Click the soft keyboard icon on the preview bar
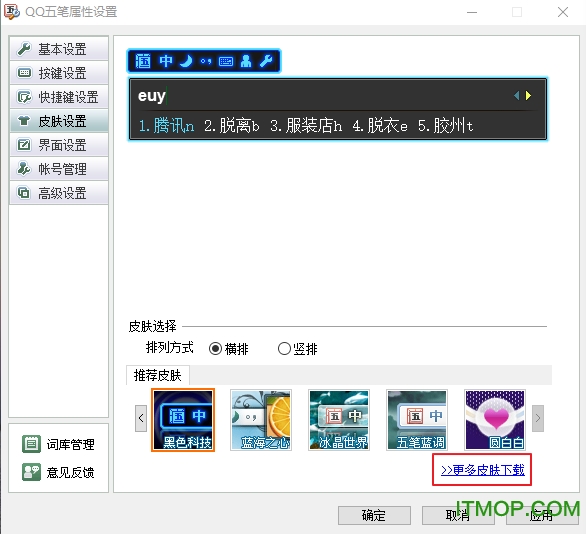 pyautogui.click(x=226, y=61)
